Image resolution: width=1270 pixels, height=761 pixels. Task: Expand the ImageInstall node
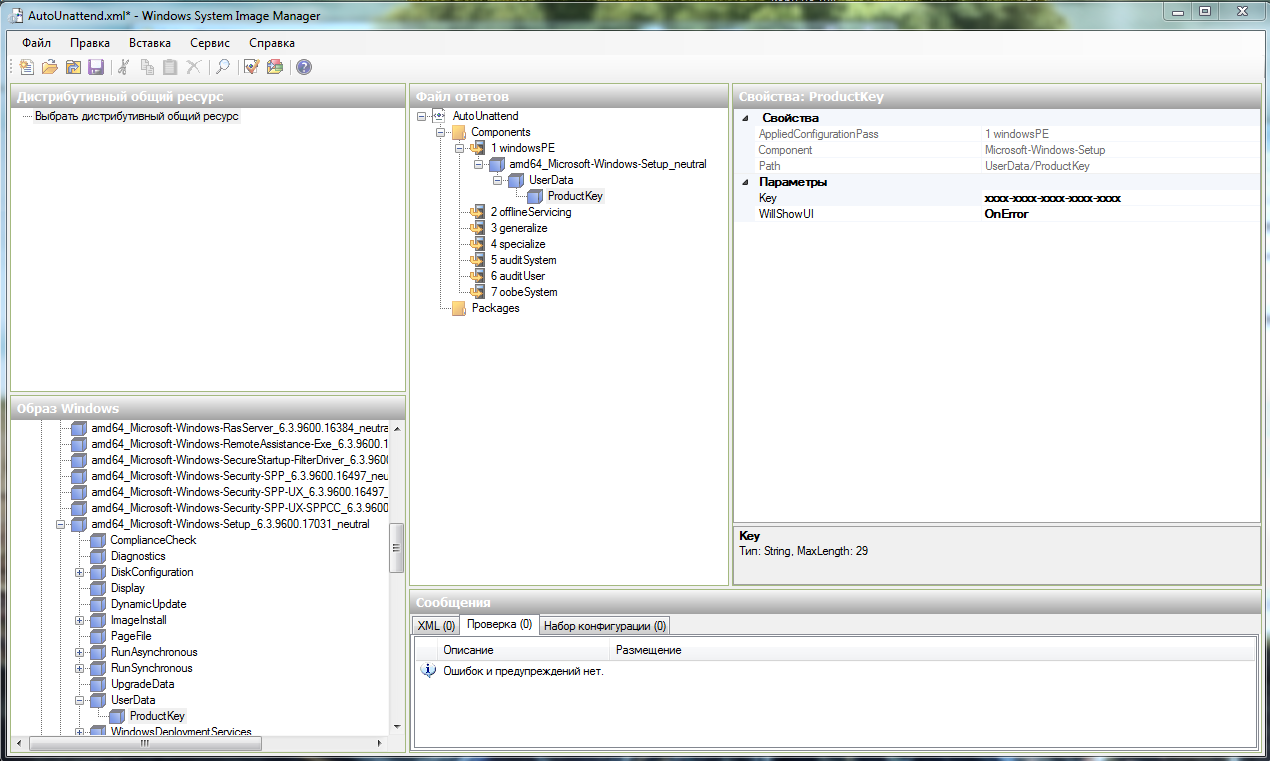click(x=79, y=620)
